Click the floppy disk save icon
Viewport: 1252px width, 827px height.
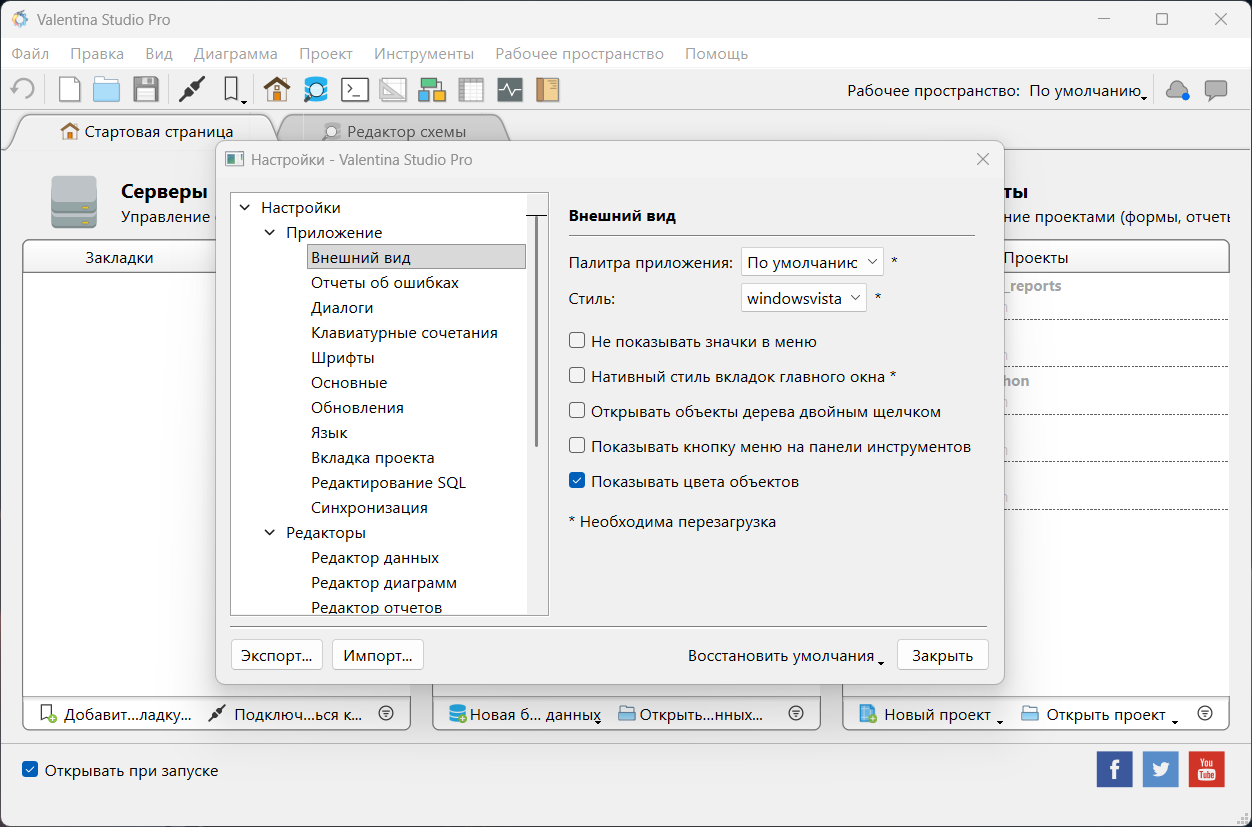(x=147, y=90)
